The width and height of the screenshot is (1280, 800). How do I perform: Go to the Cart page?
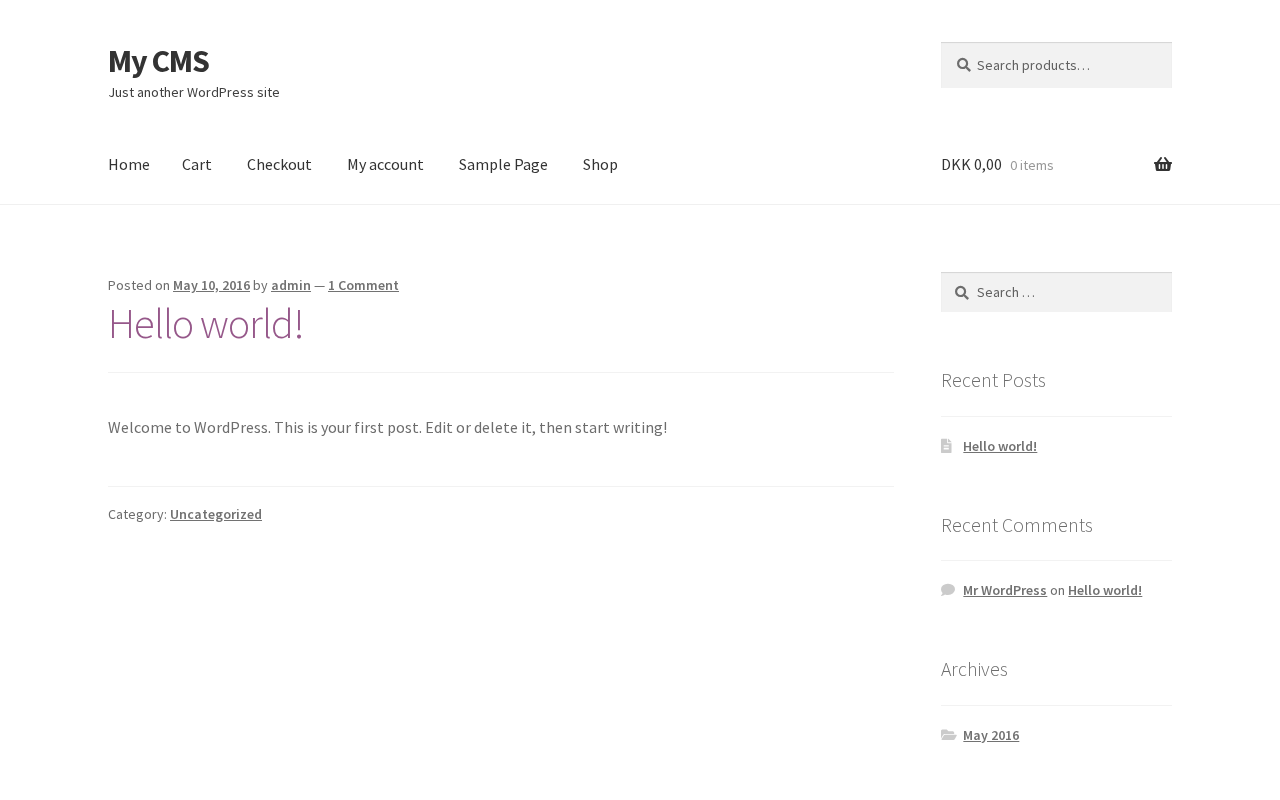point(197,164)
